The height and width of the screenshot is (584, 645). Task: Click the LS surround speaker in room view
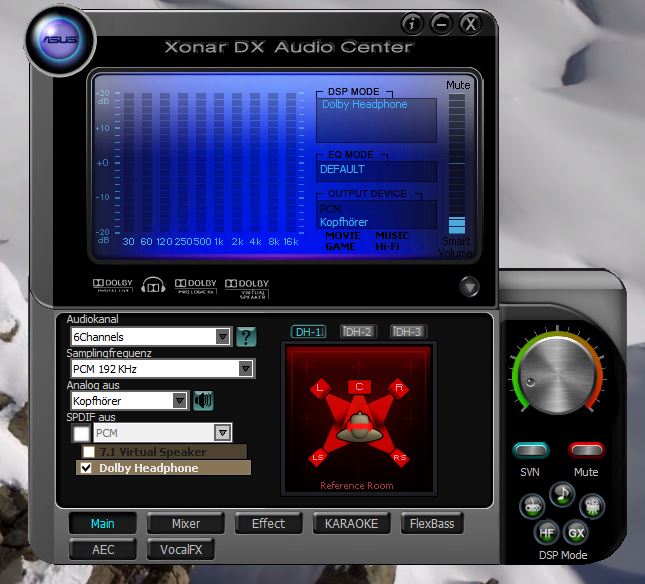pyautogui.click(x=318, y=457)
